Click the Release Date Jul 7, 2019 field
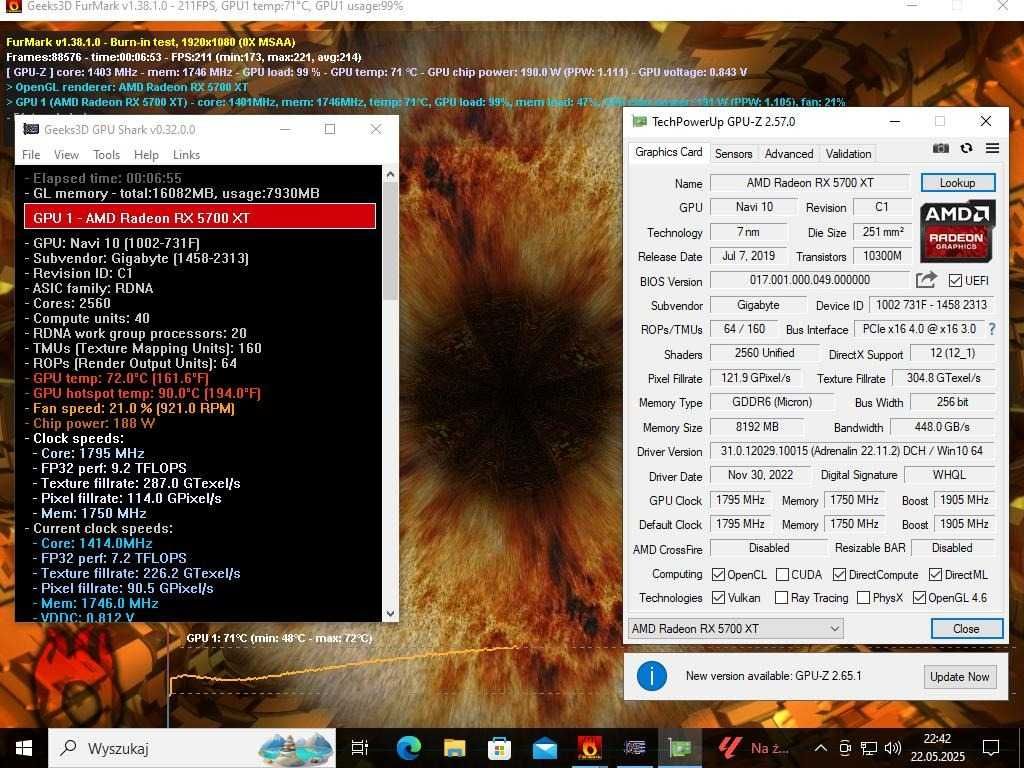The image size is (1024, 768). pyautogui.click(x=748, y=256)
